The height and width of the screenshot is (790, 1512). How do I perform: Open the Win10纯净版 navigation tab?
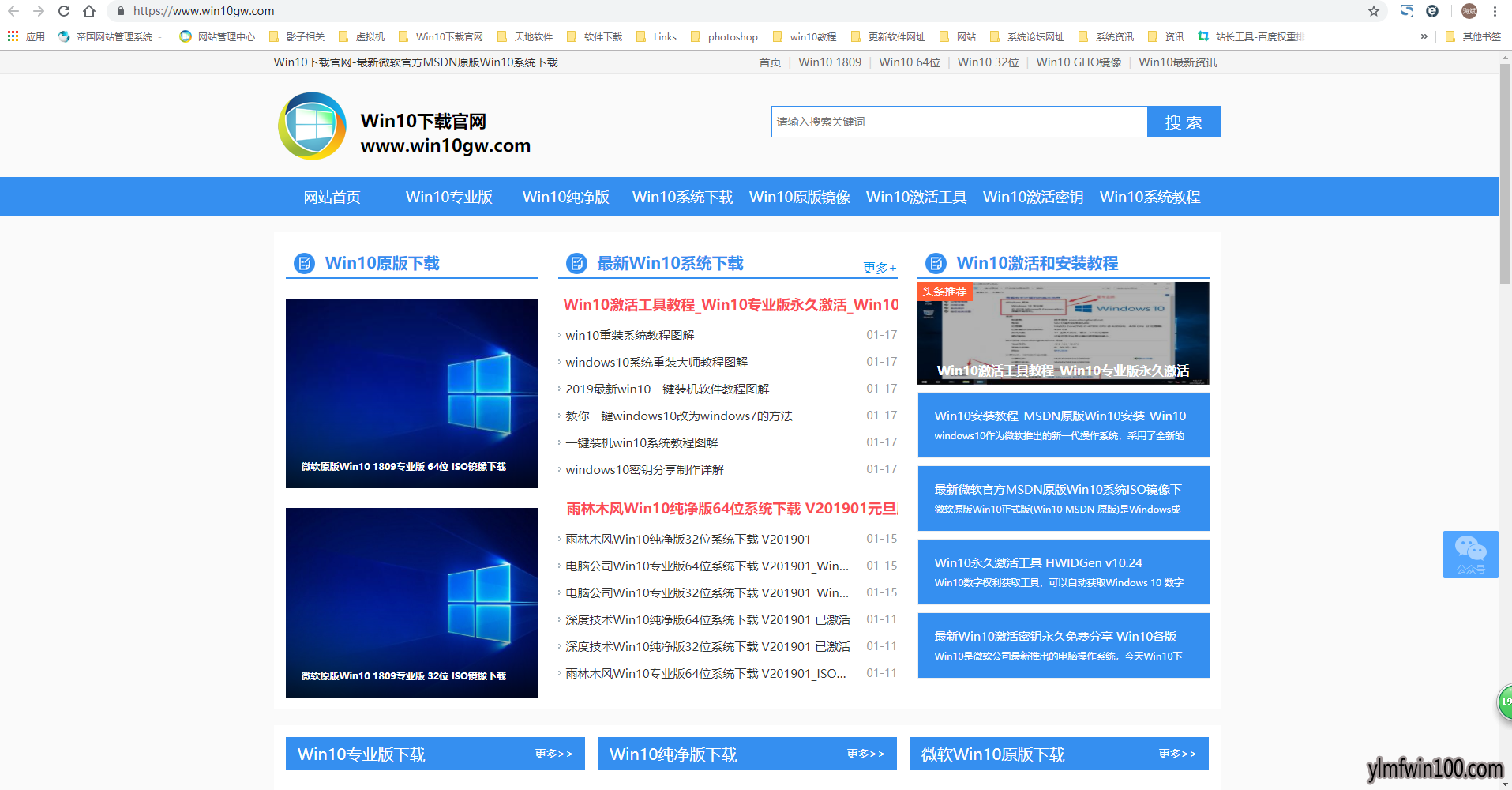(x=566, y=197)
